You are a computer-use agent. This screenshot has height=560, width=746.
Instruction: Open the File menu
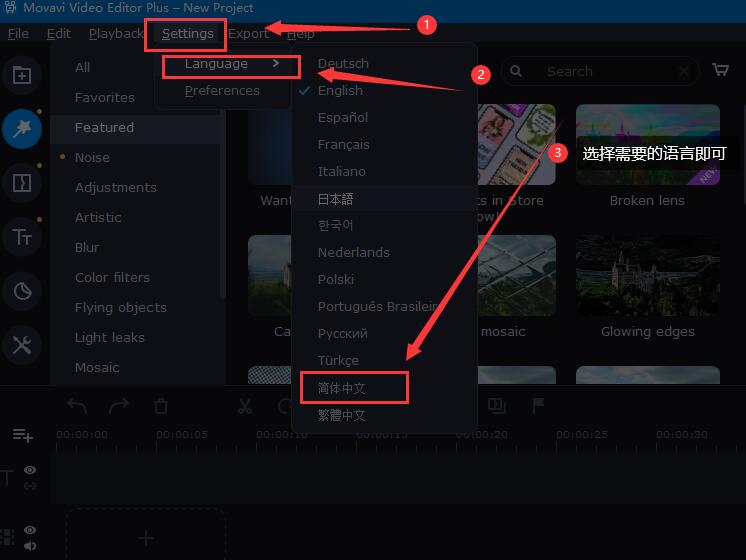(19, 34)
